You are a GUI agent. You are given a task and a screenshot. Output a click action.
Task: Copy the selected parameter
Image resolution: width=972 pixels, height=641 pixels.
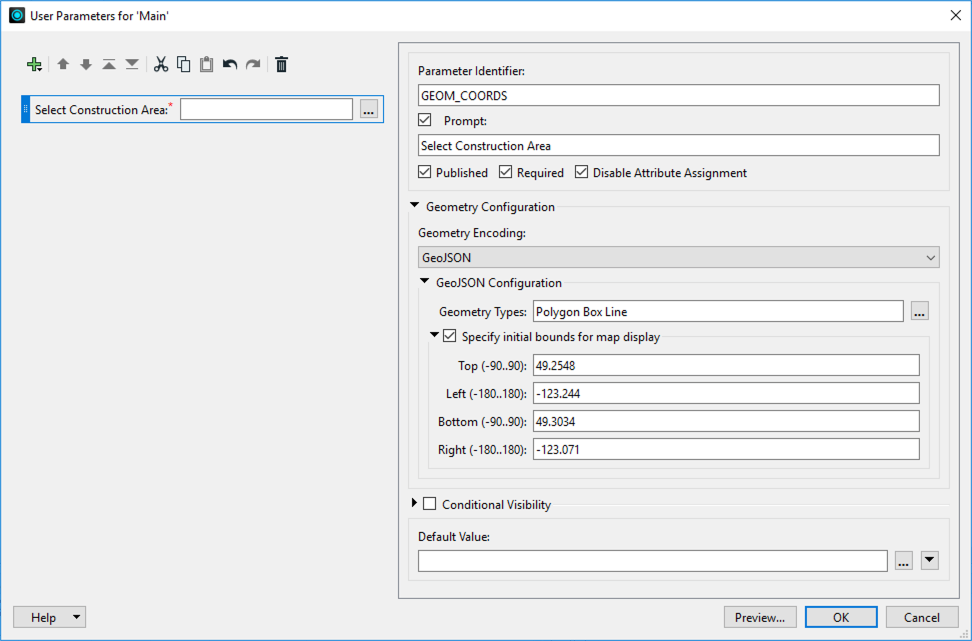coord(183,64)
